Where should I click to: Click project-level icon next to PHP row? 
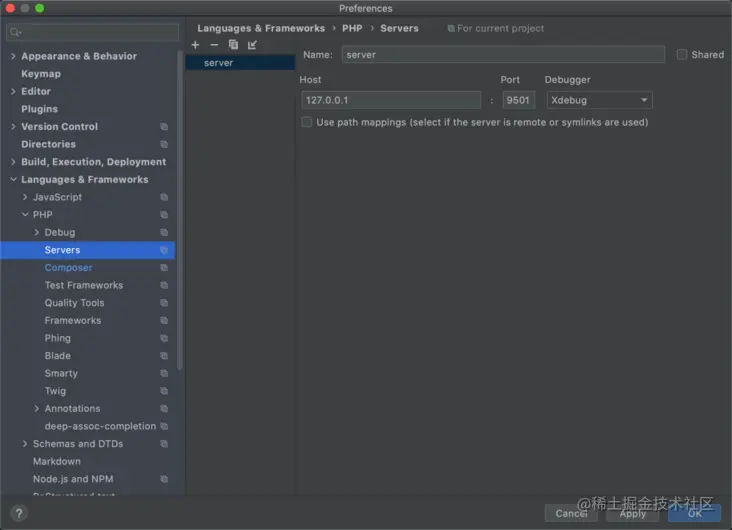tap(164, 215)
